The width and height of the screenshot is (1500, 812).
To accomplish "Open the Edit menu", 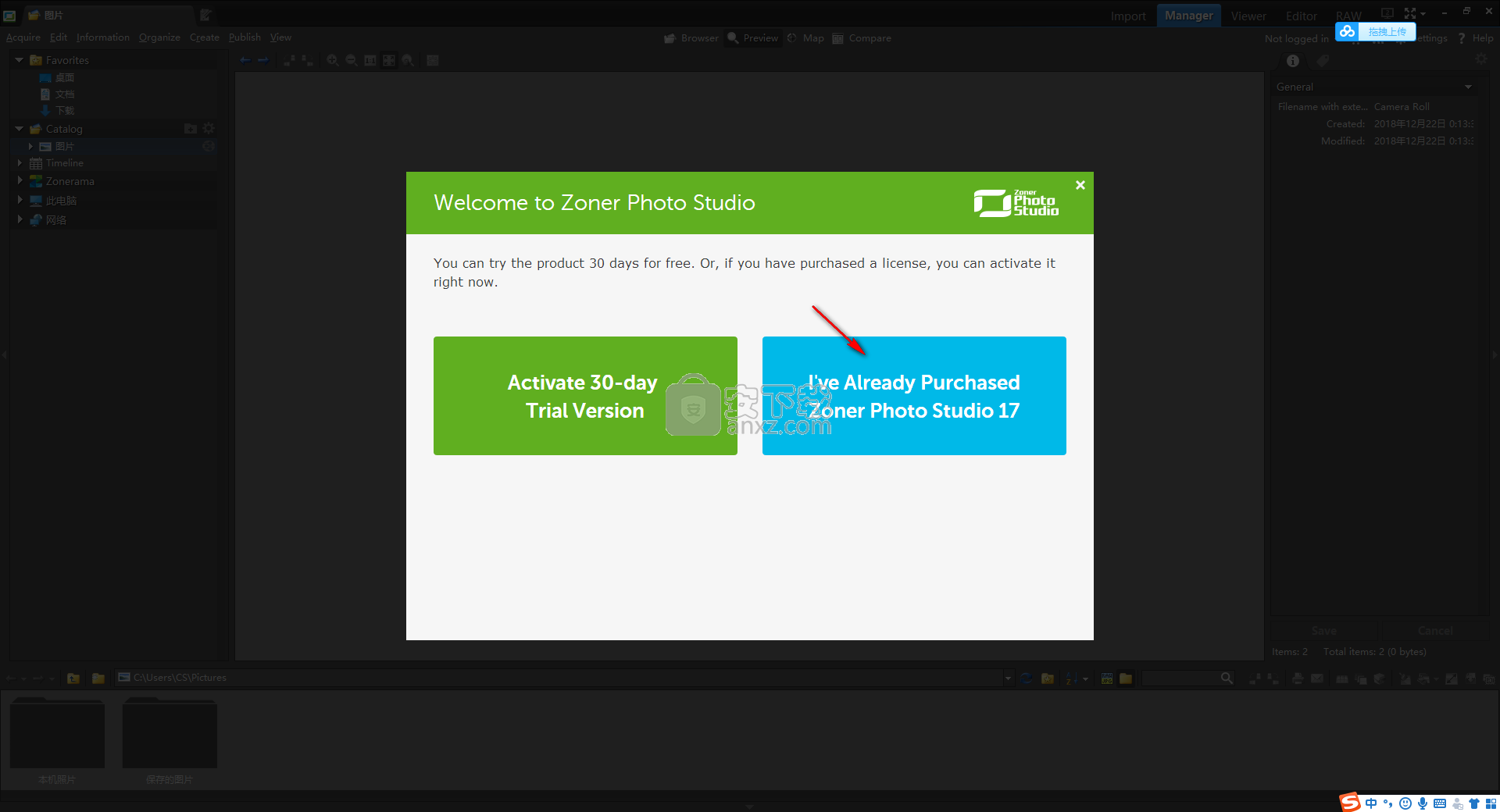I will pos(59,37).
